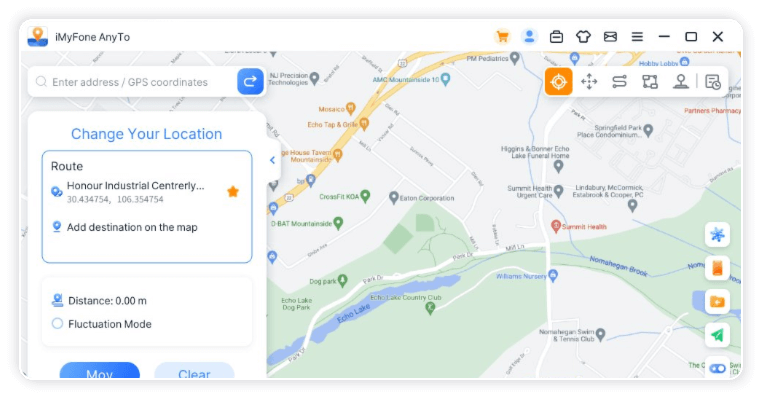Open the hamburger main menu
Image resolution: width=762 pixels, height=399 pixels.
[637, 37]
